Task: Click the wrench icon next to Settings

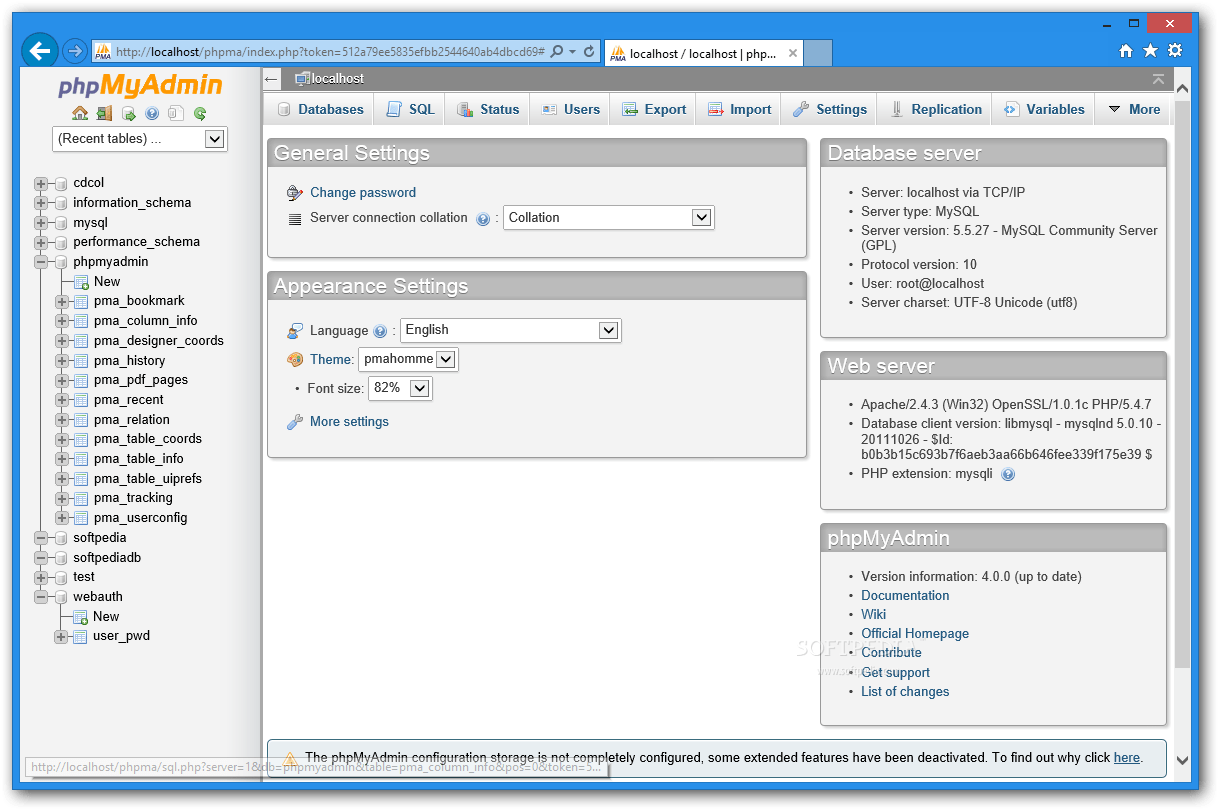Action: click(803, 109)
